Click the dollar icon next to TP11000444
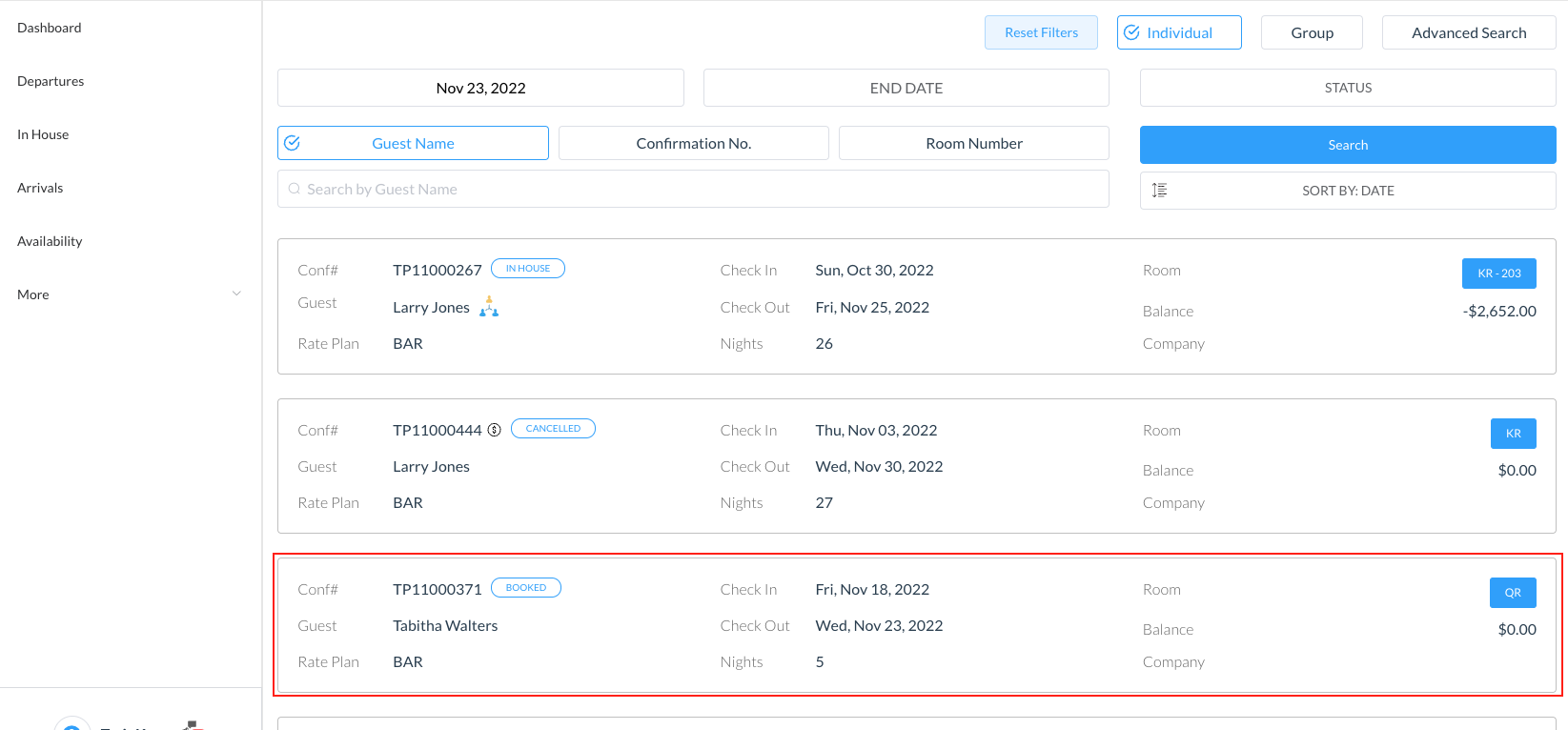1568x730 pixels. pyautogui.click(x=494, y=430)
